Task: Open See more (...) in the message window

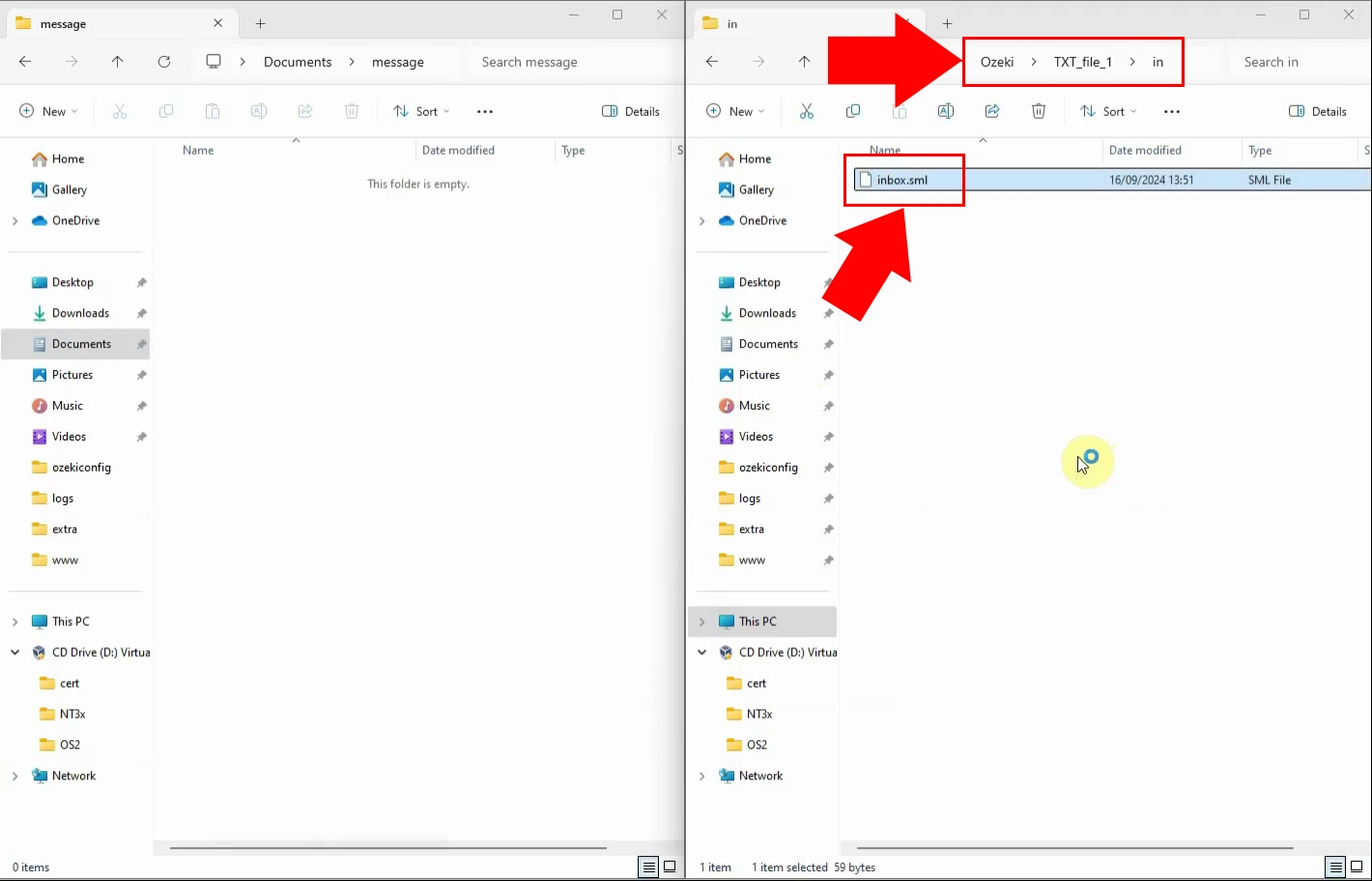Action: (485, 111)
